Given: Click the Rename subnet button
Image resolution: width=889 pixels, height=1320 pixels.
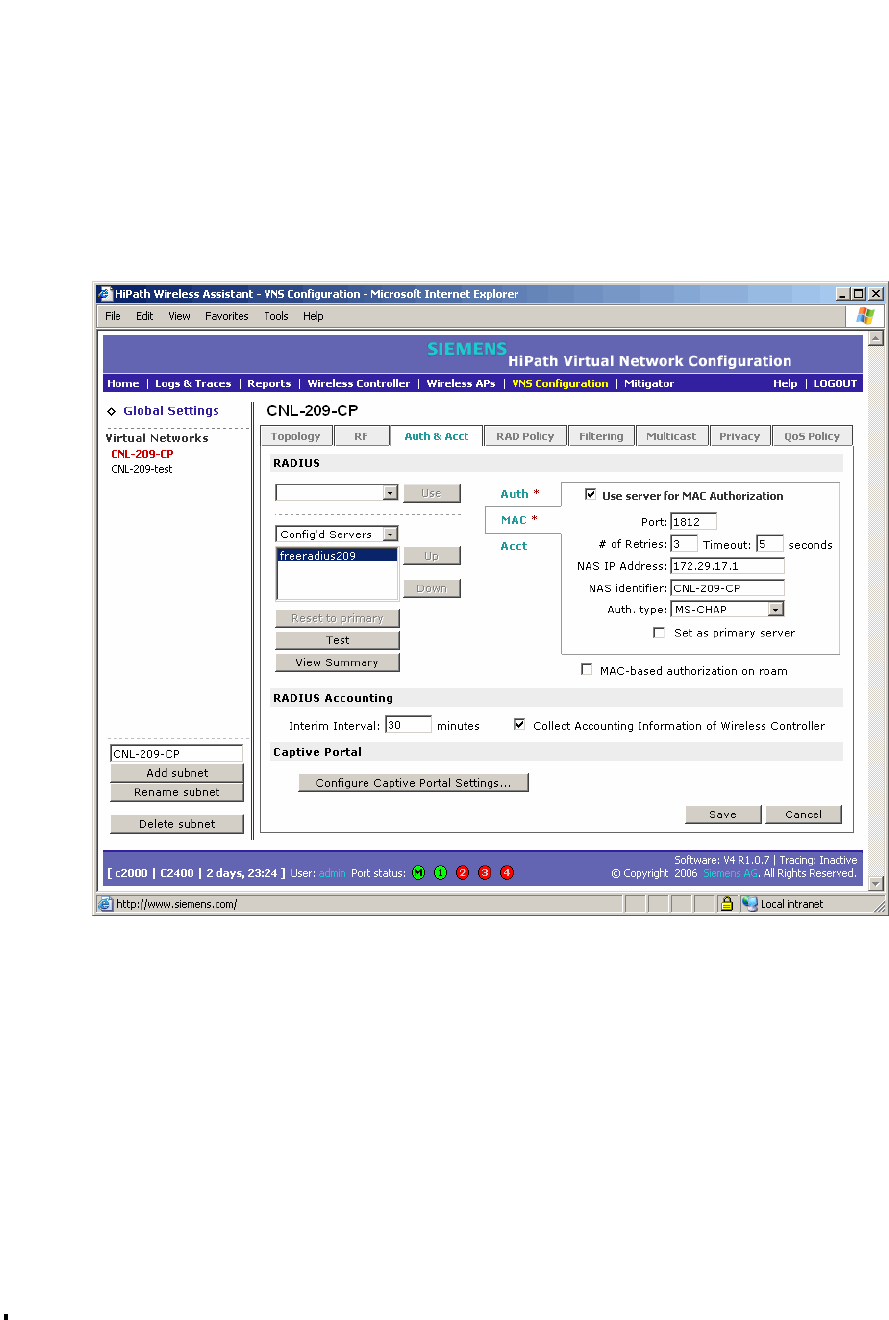Looking at the screenshot, I should (177, 792).
